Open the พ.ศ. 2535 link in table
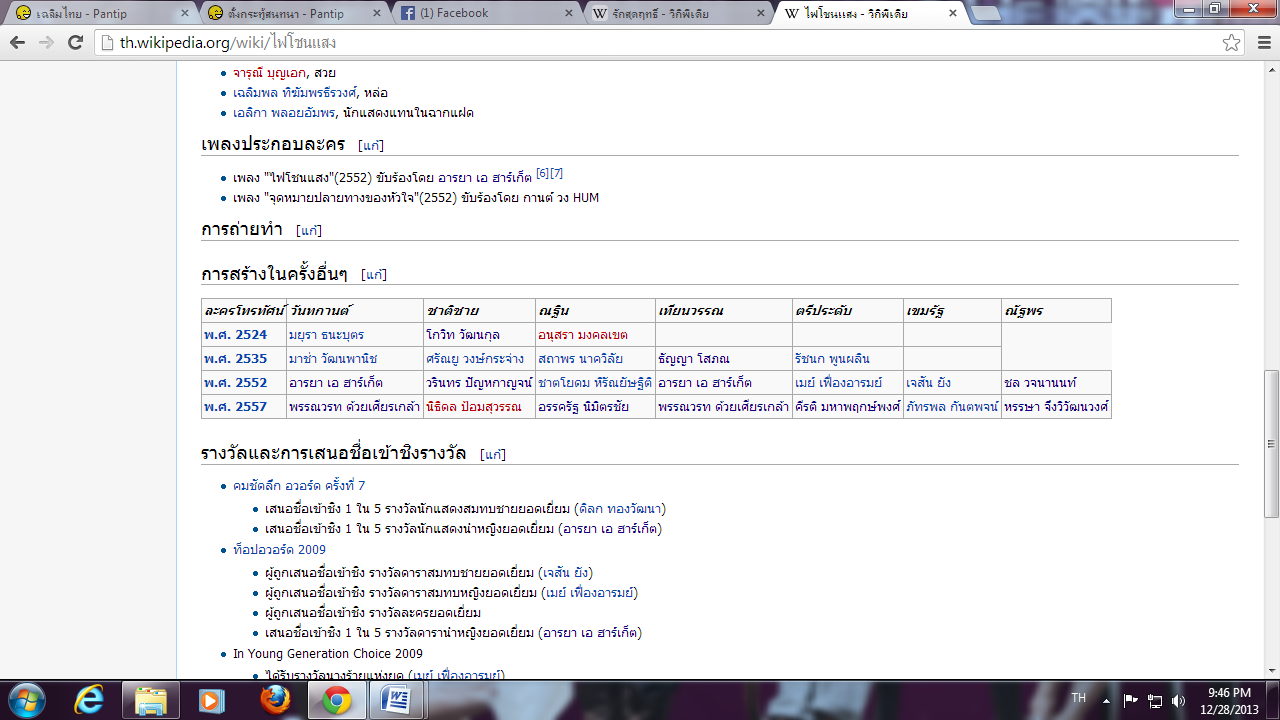 (x=235, y=359)
